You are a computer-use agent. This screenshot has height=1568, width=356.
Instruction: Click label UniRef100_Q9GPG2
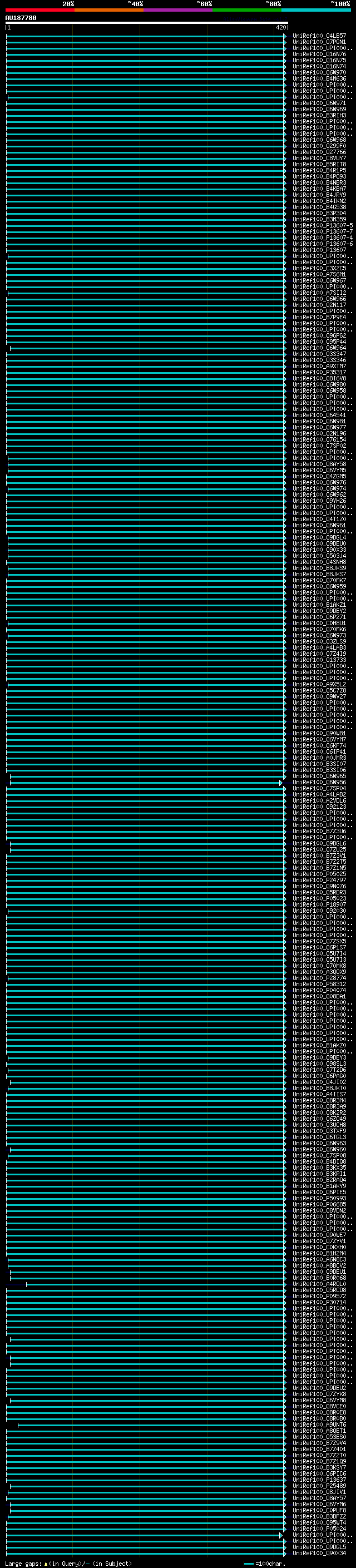[319, 336]
